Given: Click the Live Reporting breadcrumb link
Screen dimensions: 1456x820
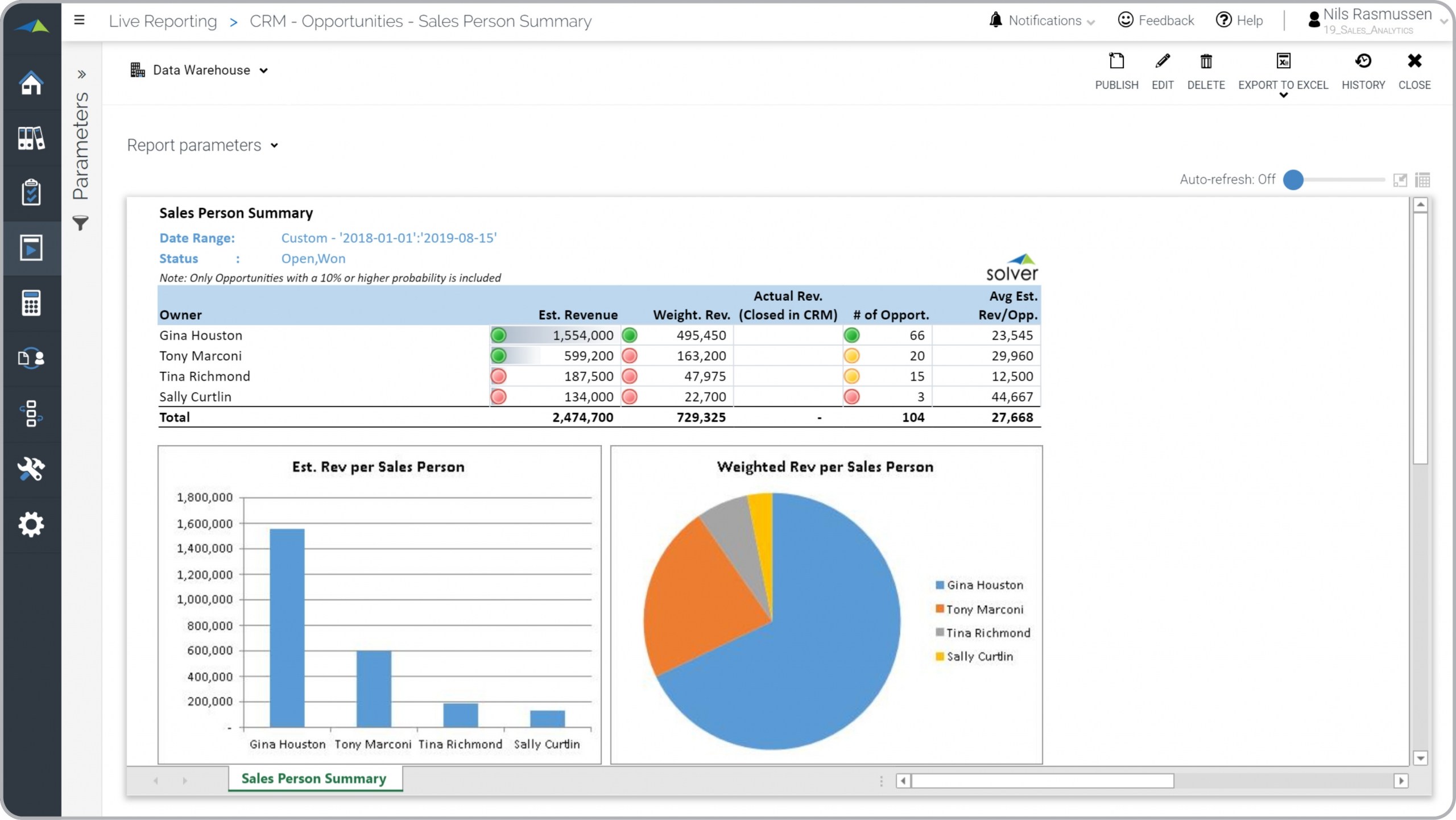Looking at the screenshot, I should click(163, 21).
